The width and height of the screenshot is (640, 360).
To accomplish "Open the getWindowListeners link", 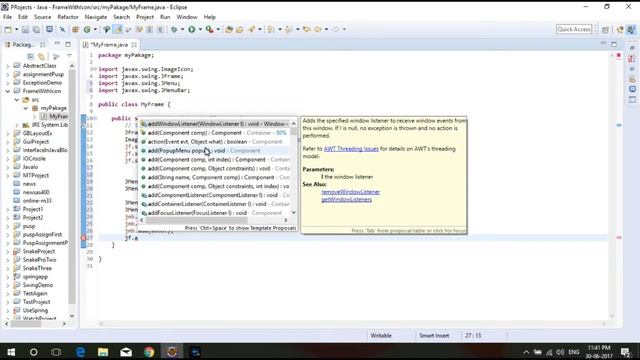I will tap(347, 200).
